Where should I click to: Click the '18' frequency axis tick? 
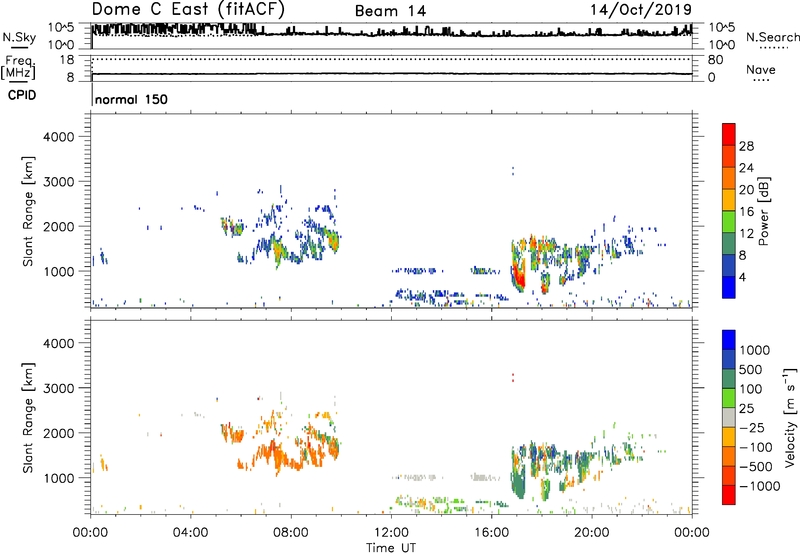[67, 60]
